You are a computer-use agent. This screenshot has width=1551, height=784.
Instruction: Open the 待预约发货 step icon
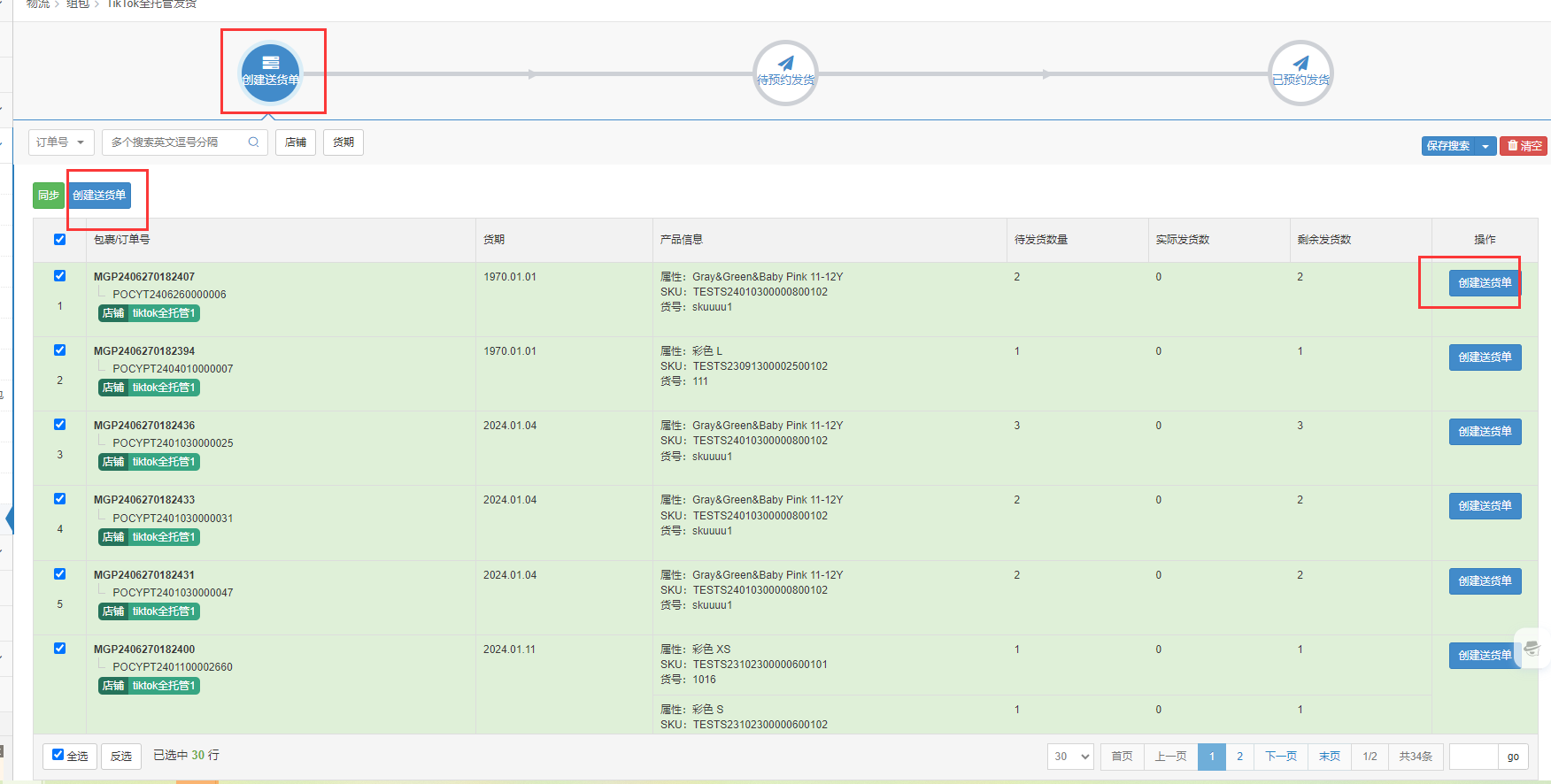pos(785,73)
